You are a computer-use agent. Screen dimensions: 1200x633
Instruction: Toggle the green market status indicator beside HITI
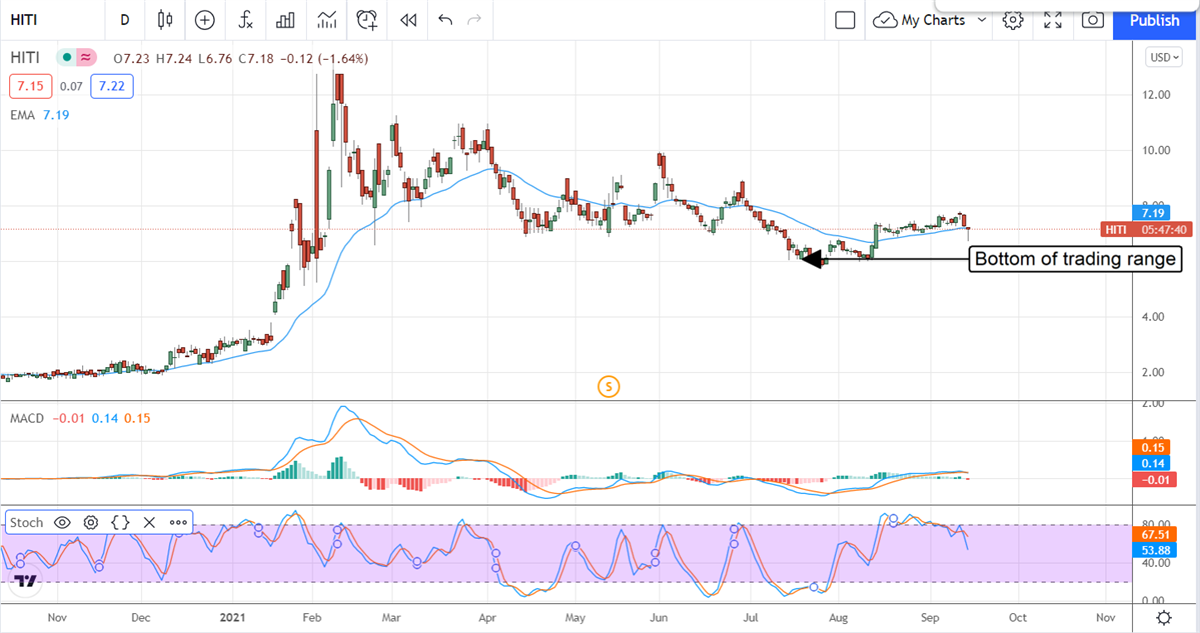click(65, 58)
